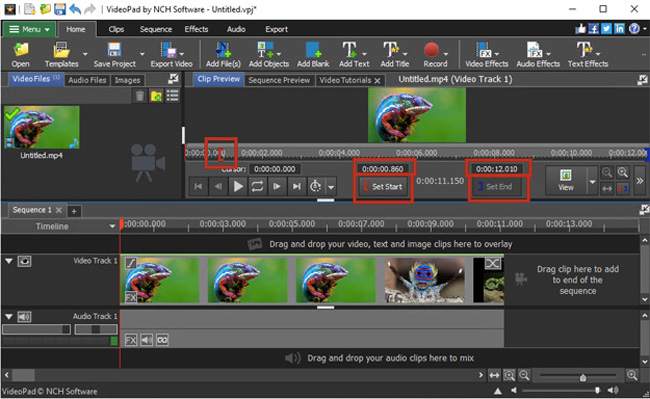650x399 pixels.
Task: Switch to the Sequence ribbon tab
Action: [156, 29]
